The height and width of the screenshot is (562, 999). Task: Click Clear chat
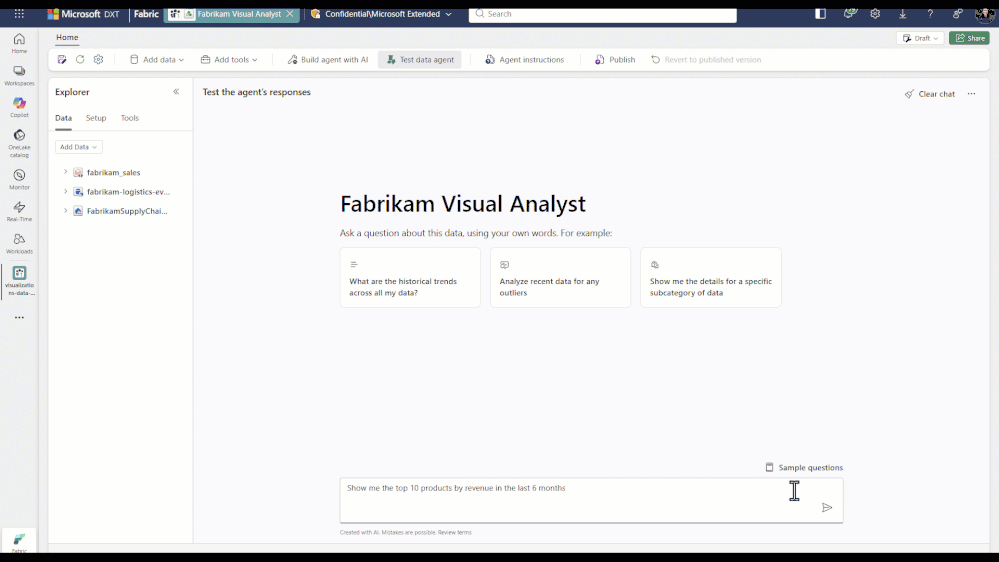930,94
